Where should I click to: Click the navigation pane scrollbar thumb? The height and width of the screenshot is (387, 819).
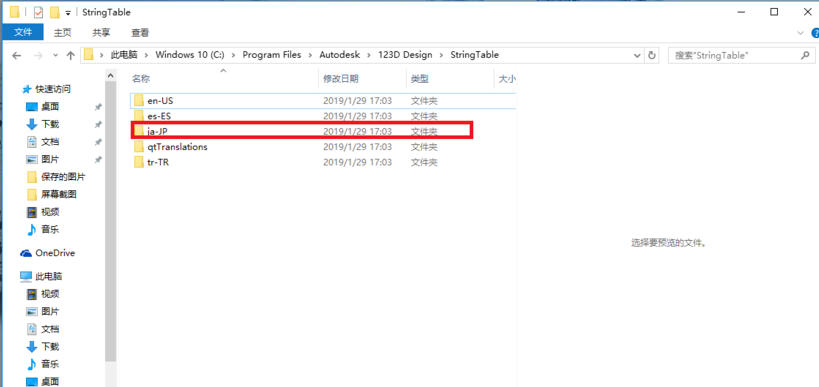[x=110, y=222]
